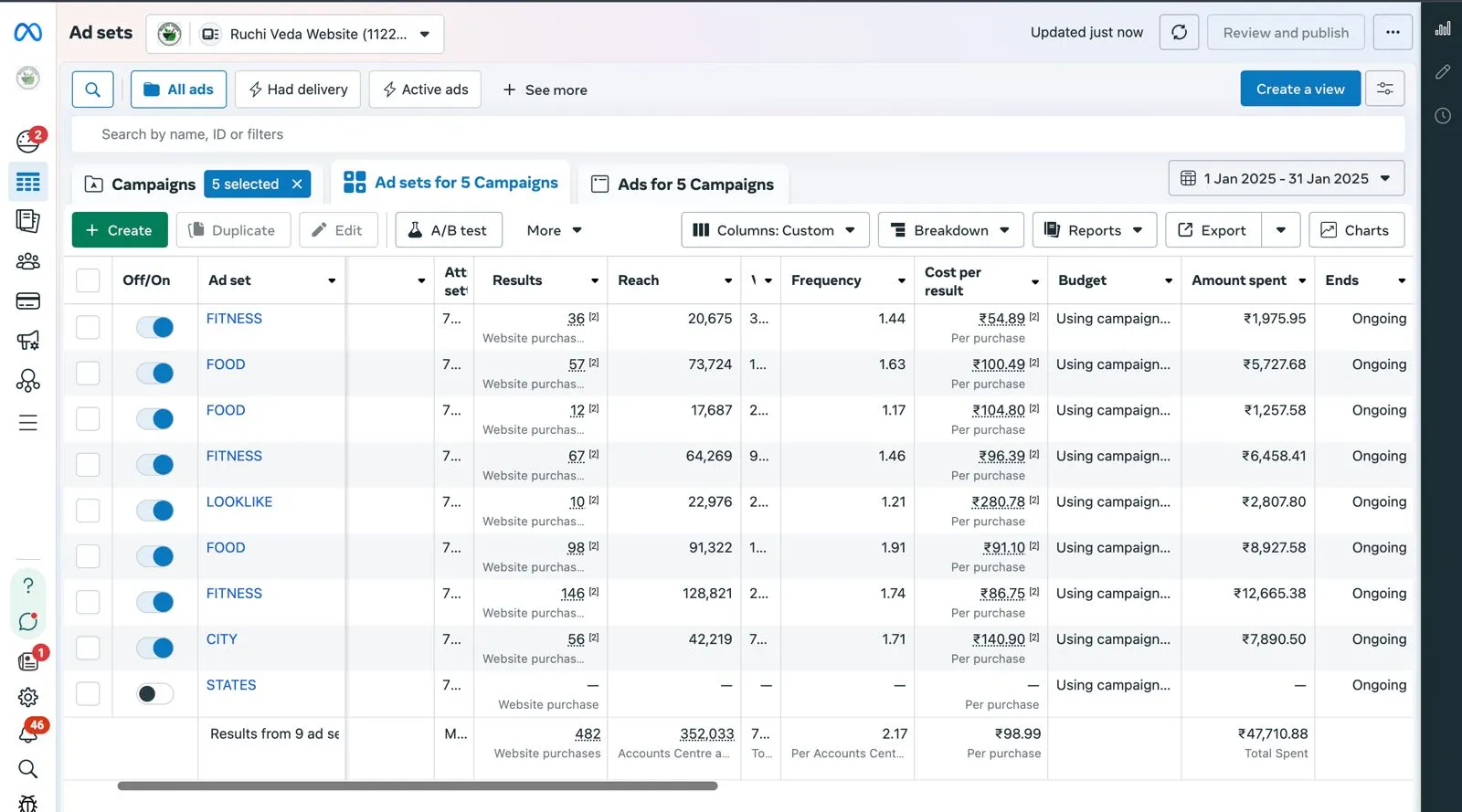Expand the Breakdown dropdown
The height and width of the screenshot is (812, 1462).
(x=950, y=230)
